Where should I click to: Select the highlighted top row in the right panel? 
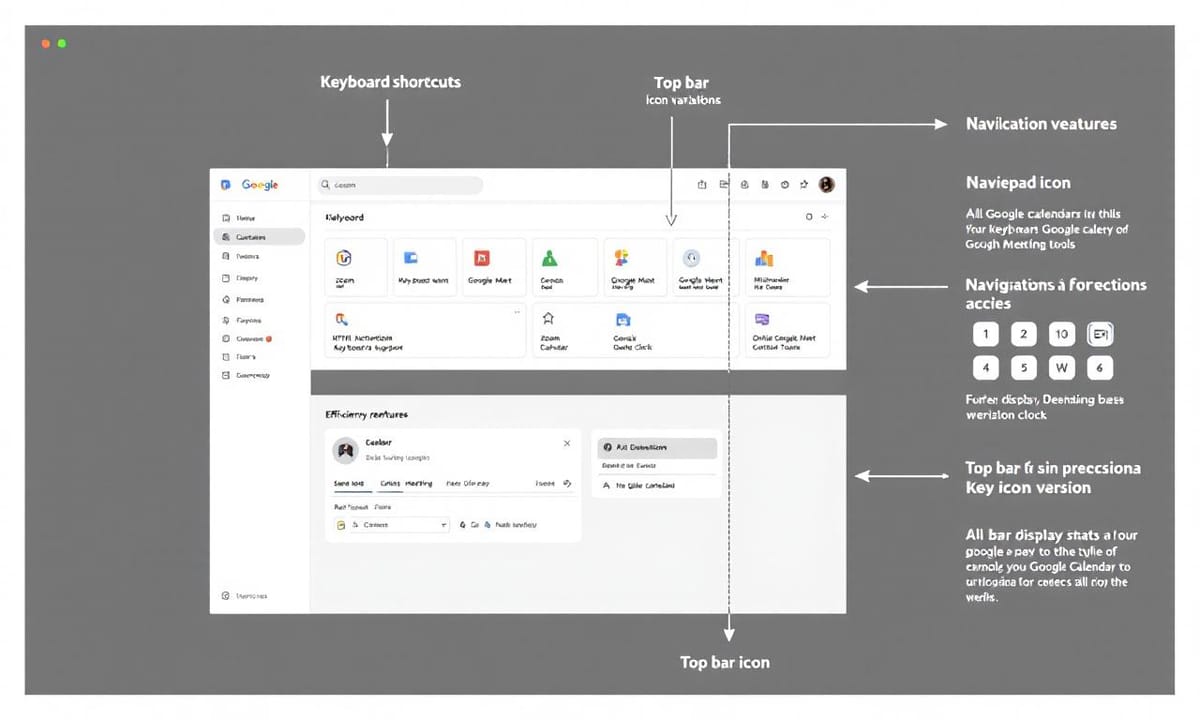657,447
